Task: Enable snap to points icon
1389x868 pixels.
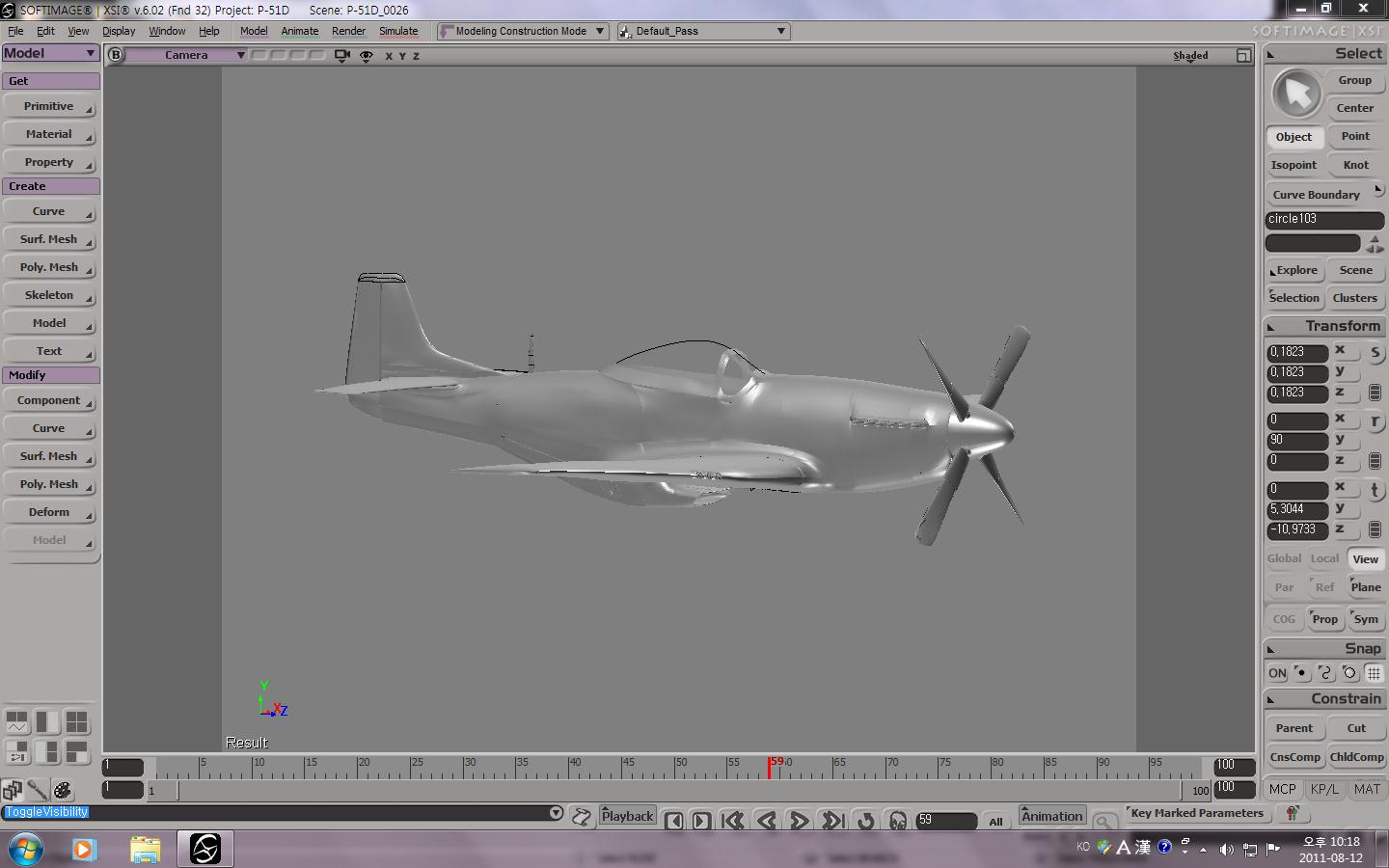Action: coord(1301,673)
